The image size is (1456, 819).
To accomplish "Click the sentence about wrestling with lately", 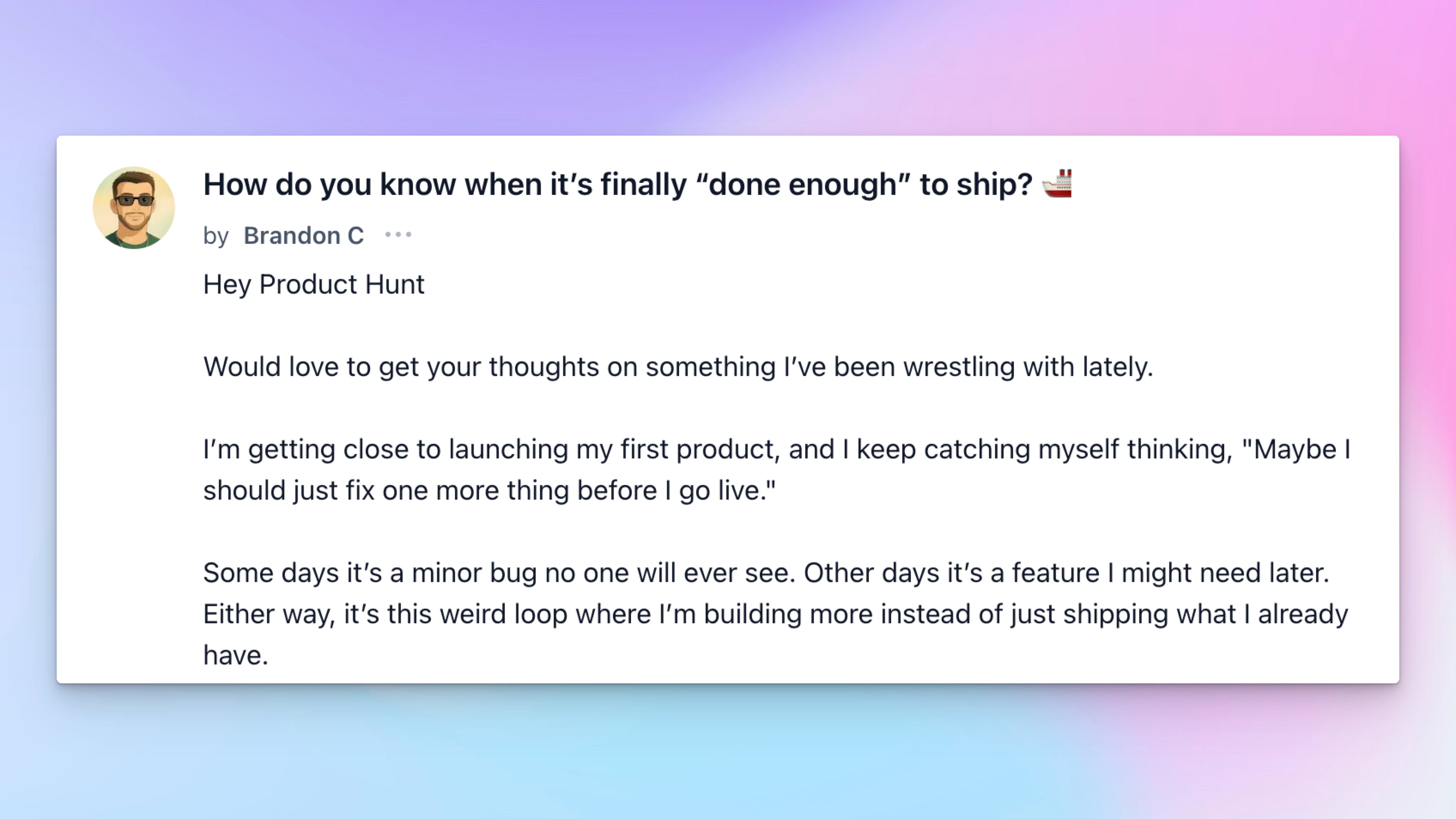I will (x=678, y=367).
